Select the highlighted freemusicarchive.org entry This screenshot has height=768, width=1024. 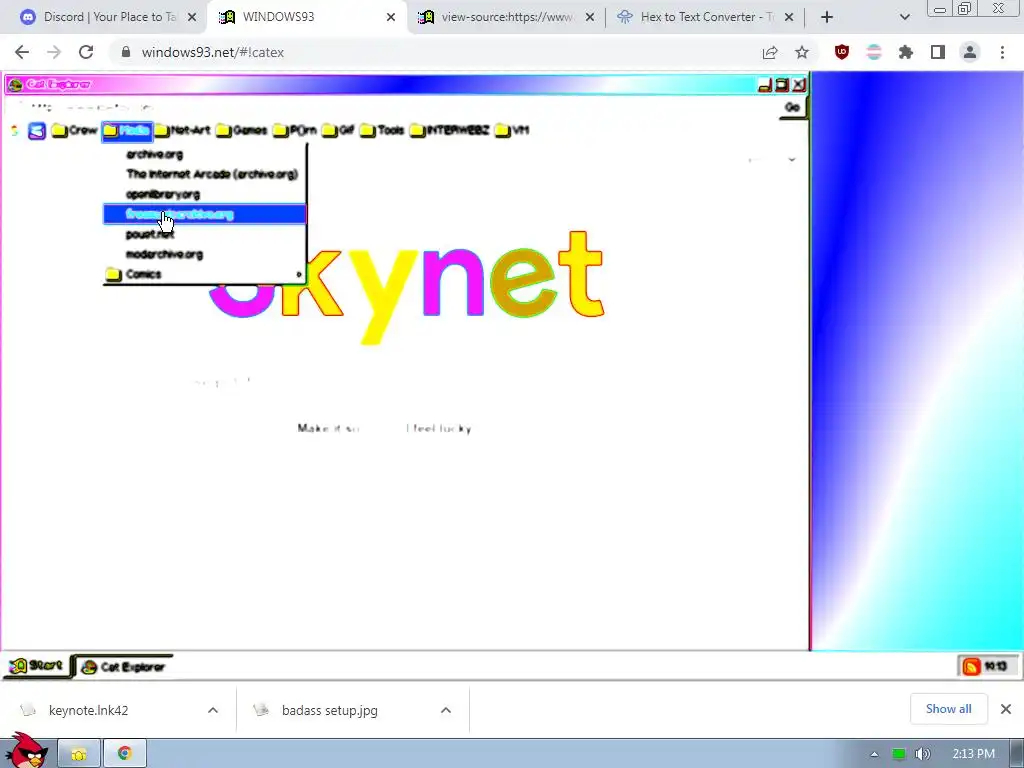[204, 214]
